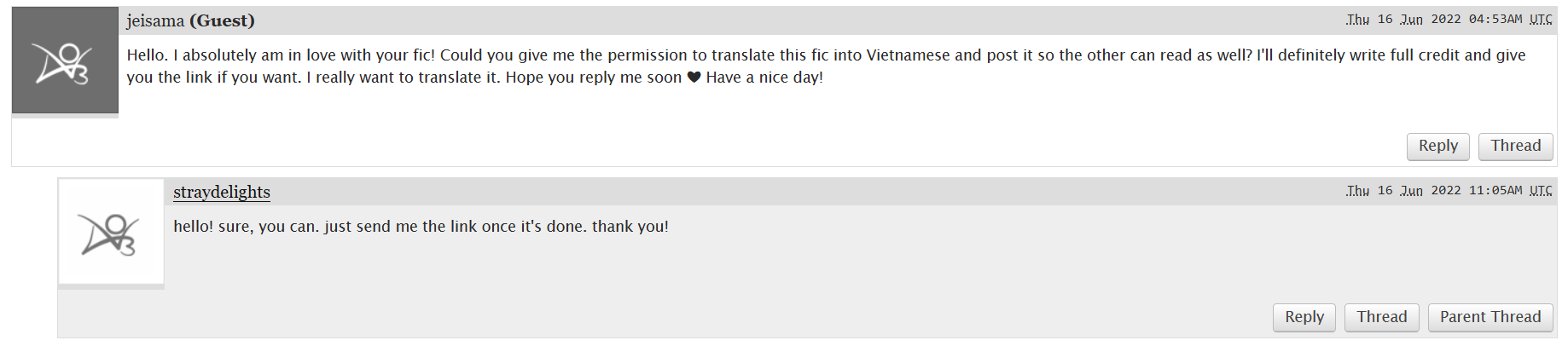Reply to jeisama's comment

[x=1437, y=146]
